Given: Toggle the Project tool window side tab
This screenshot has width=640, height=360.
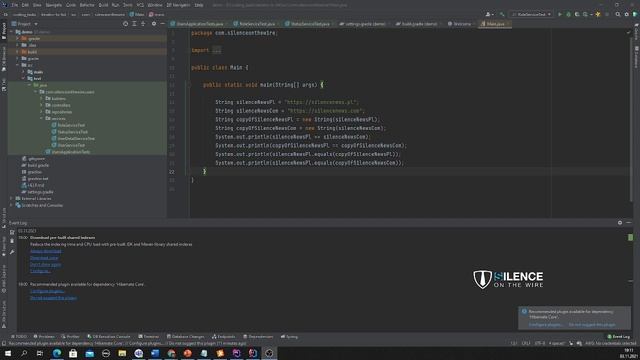Looking at the screenshot, I should tap(4, 31).
